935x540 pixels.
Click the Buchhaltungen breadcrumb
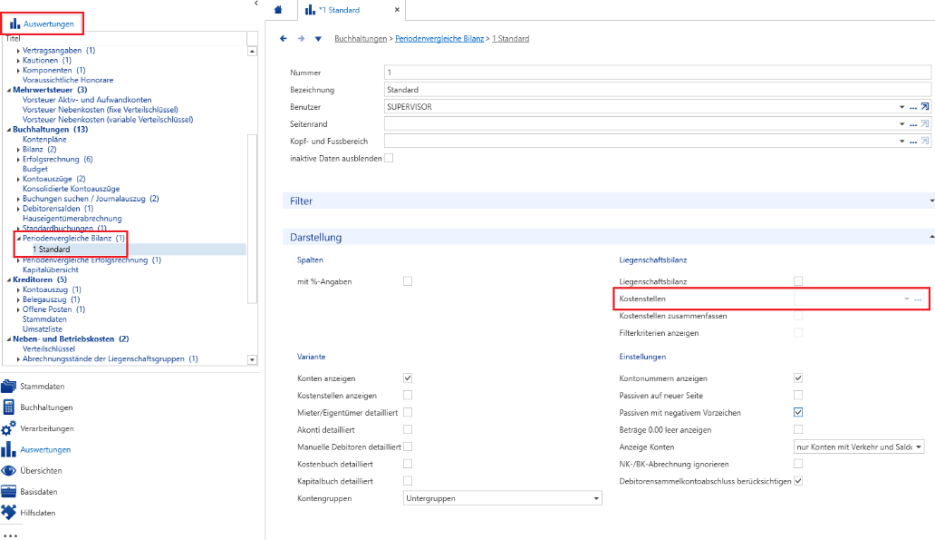[x=360, y=39]
